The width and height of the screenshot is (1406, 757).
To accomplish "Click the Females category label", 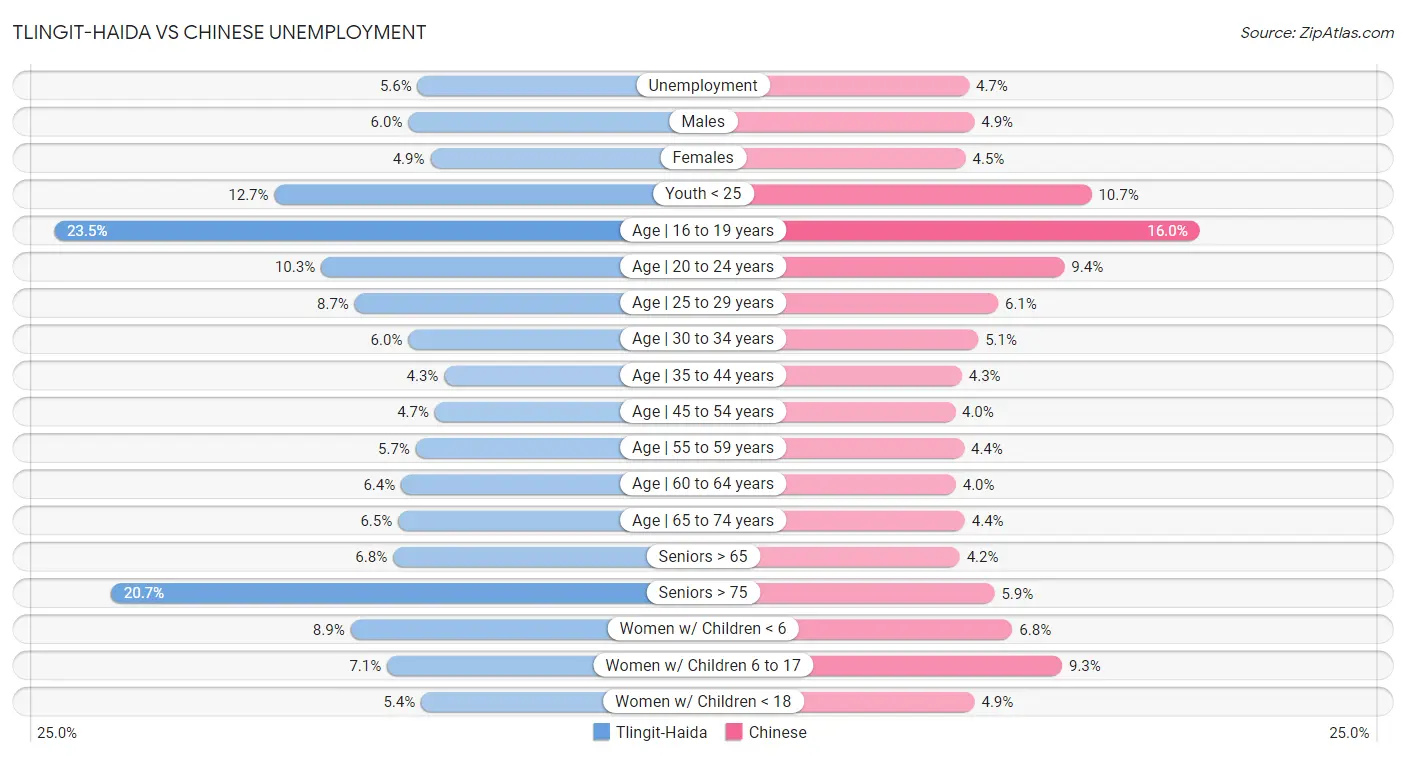I will [703, 158].
